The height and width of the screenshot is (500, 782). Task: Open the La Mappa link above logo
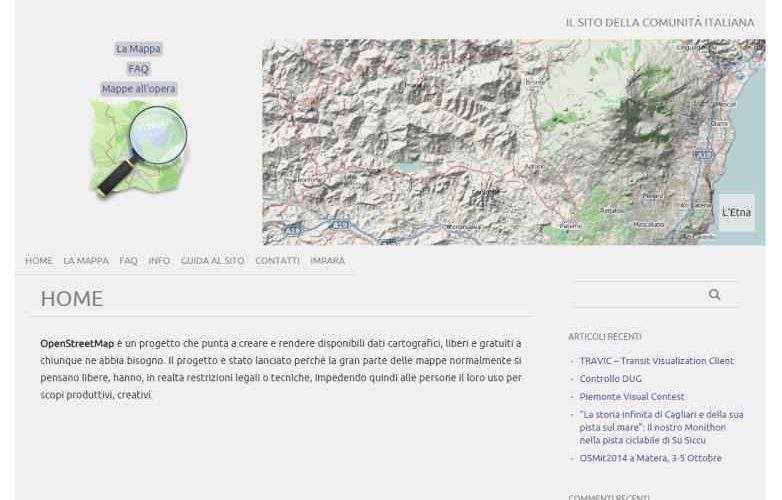138,49
